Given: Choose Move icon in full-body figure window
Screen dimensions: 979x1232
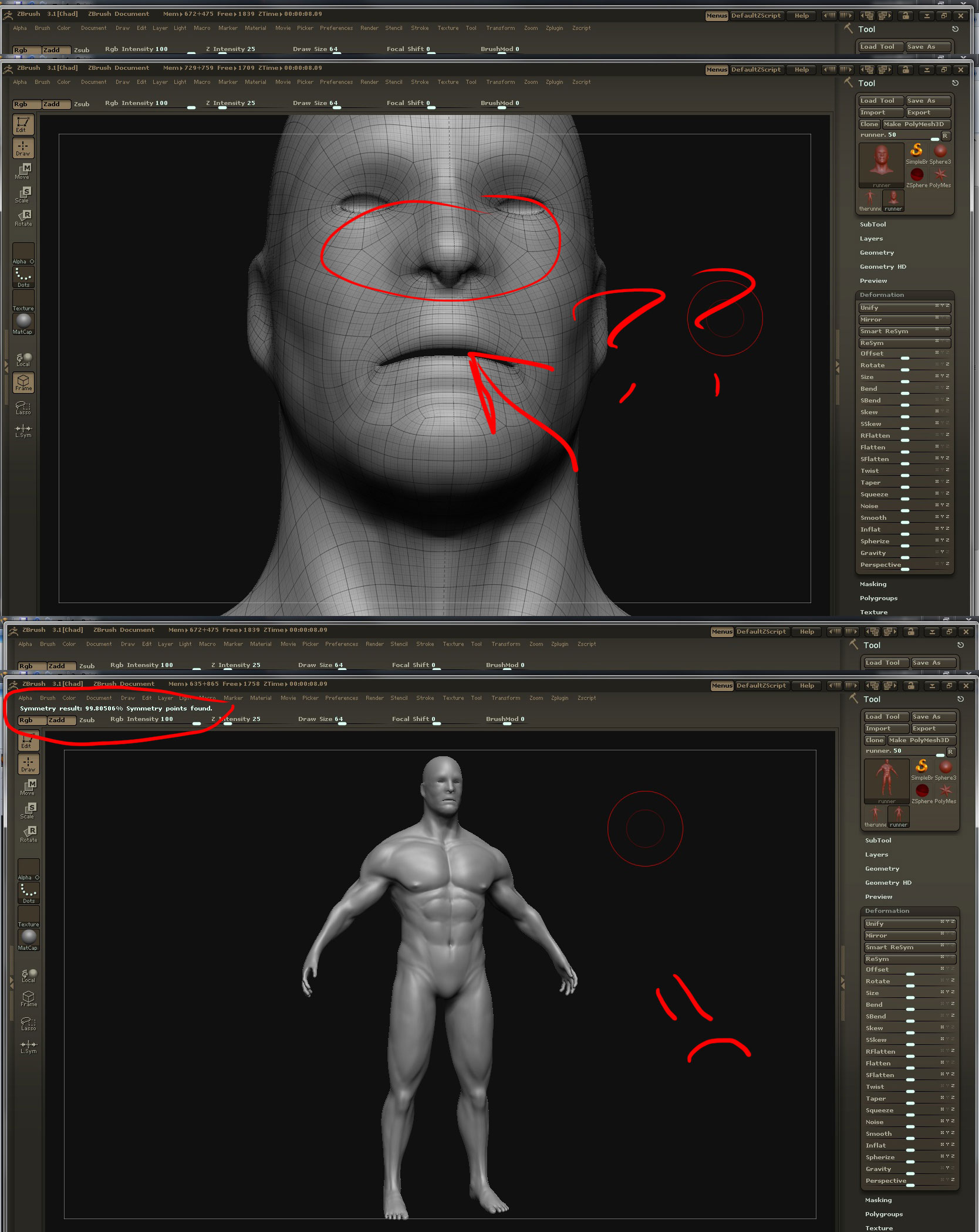Looking at the screenshot, I should click(28, 787).
